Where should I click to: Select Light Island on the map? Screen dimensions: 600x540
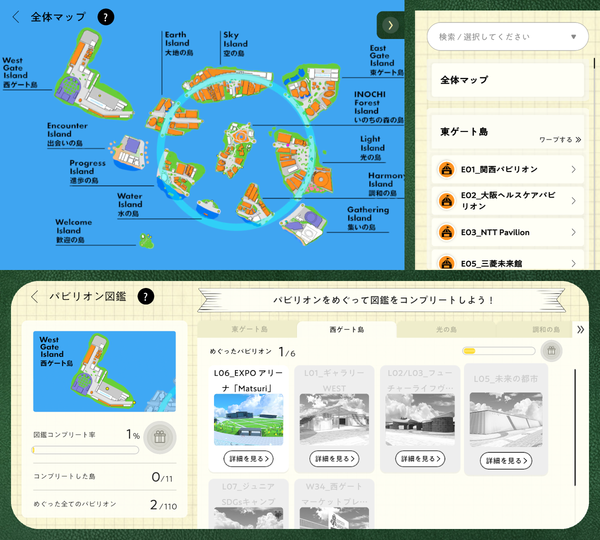[x=294, y=160]
